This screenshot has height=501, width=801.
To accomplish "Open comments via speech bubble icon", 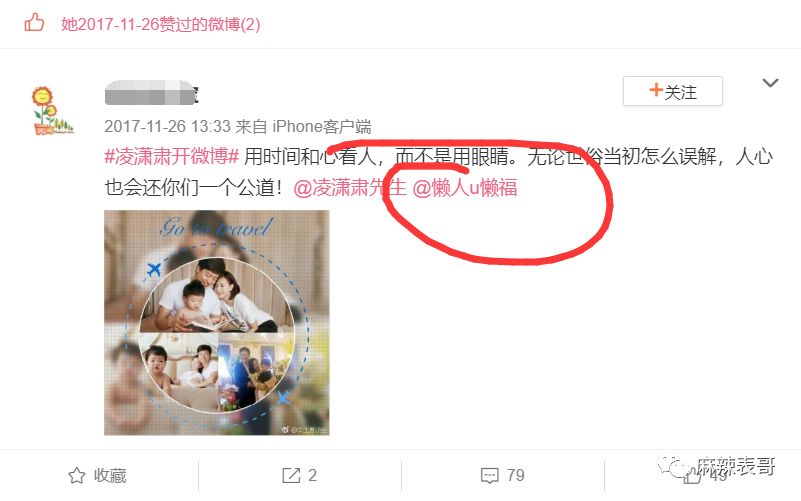I will coord(489,475).
